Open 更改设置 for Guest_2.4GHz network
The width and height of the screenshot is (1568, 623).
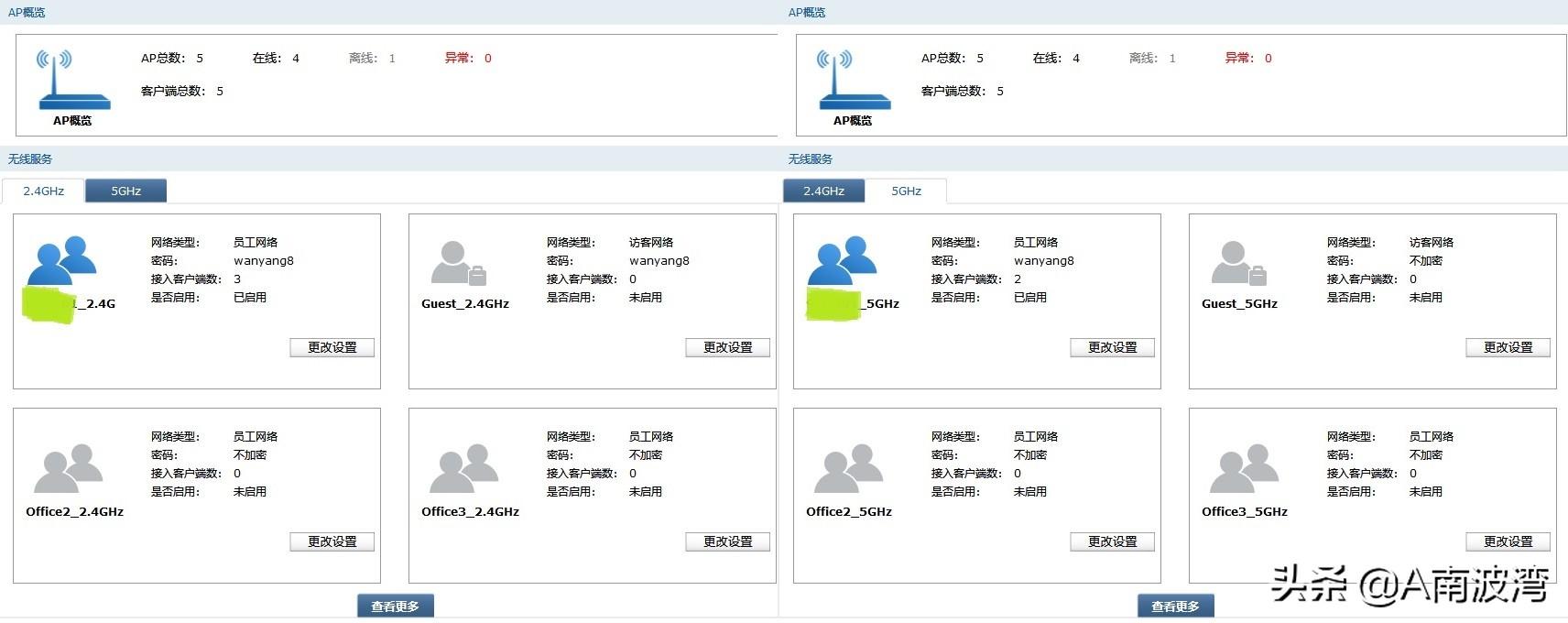point(727,347)
